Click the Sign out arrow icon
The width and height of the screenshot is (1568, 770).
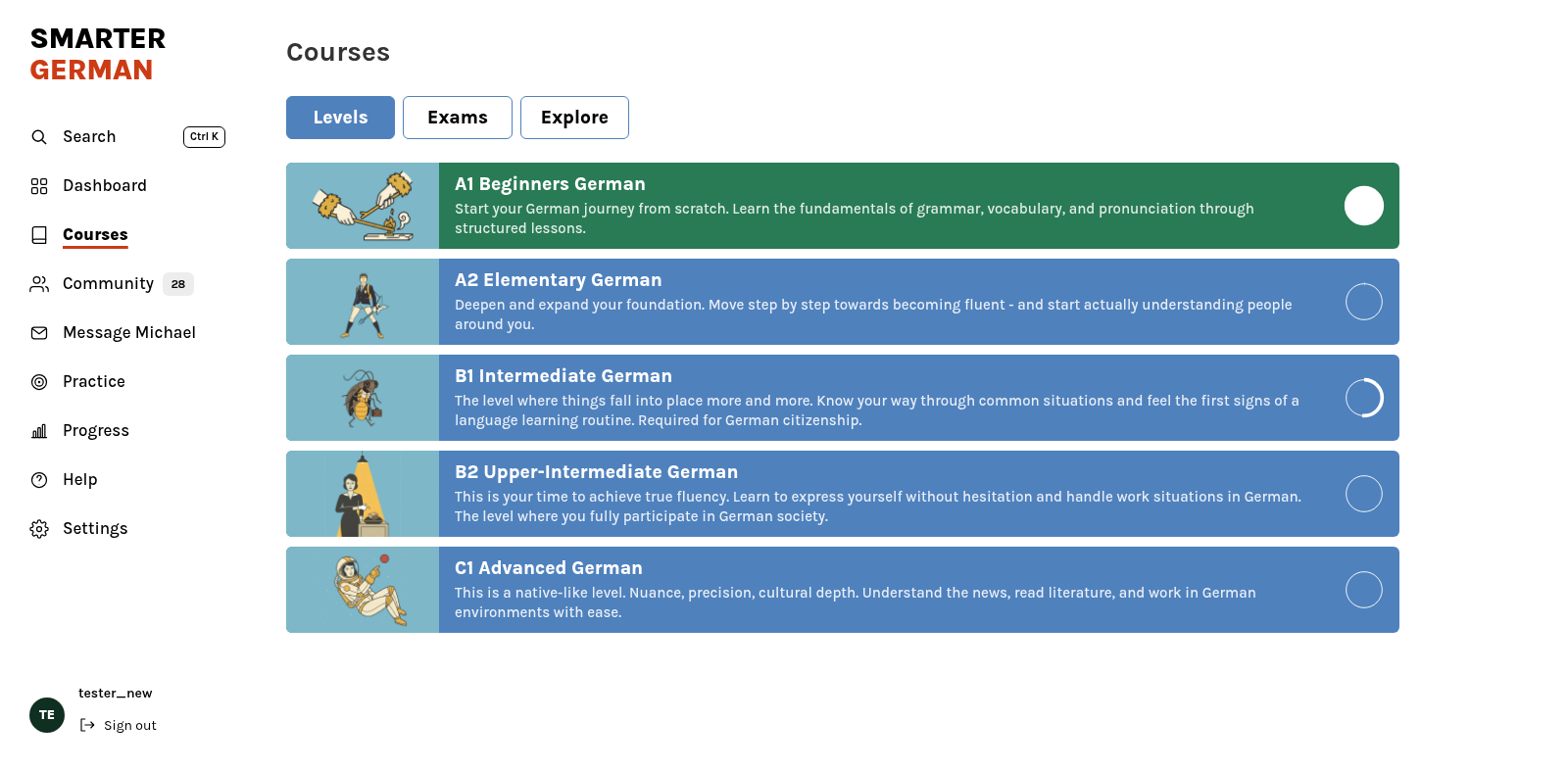87,725
